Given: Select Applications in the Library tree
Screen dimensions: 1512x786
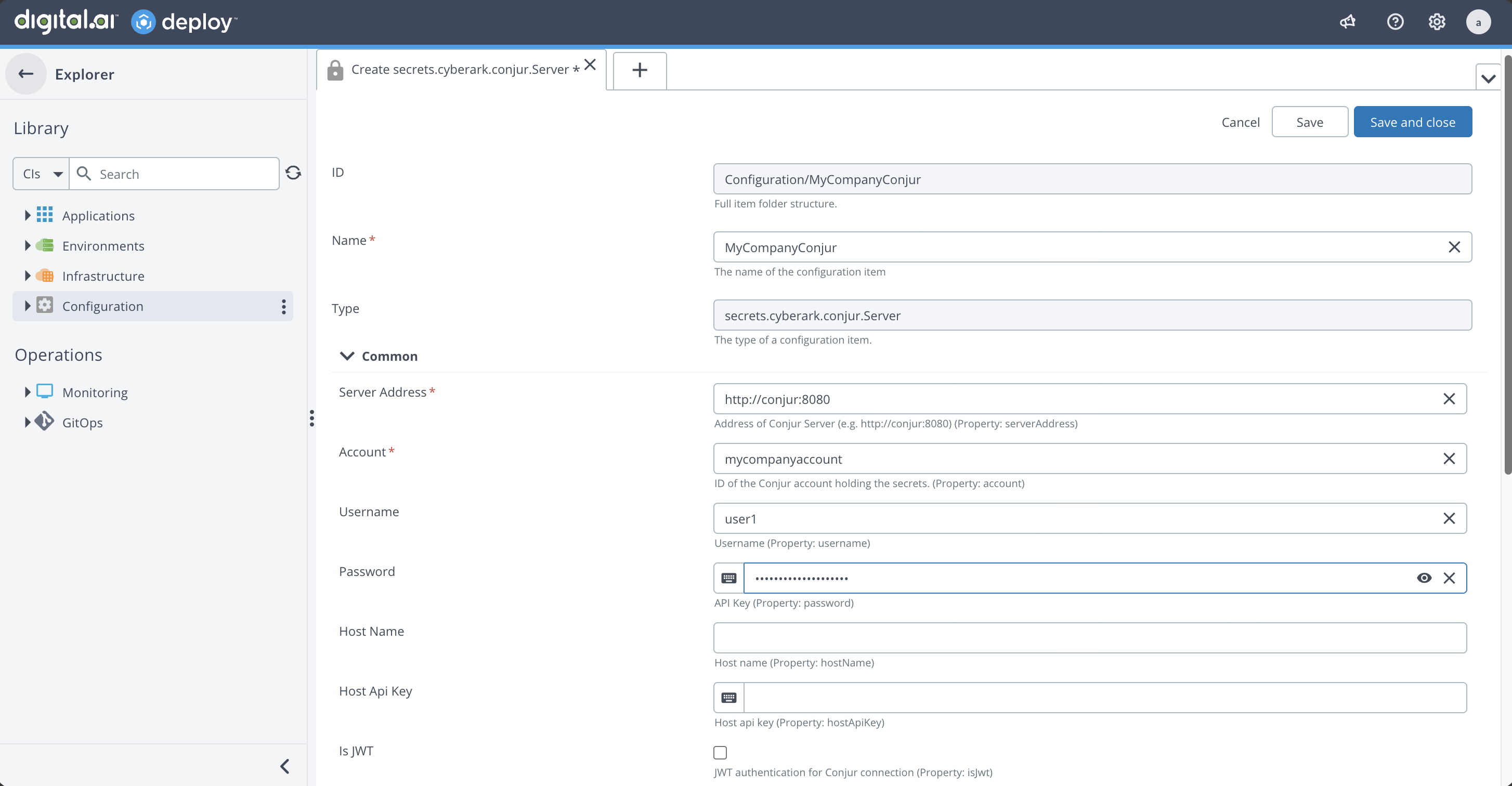Looking at the screenshot, I should pos(98,215).
